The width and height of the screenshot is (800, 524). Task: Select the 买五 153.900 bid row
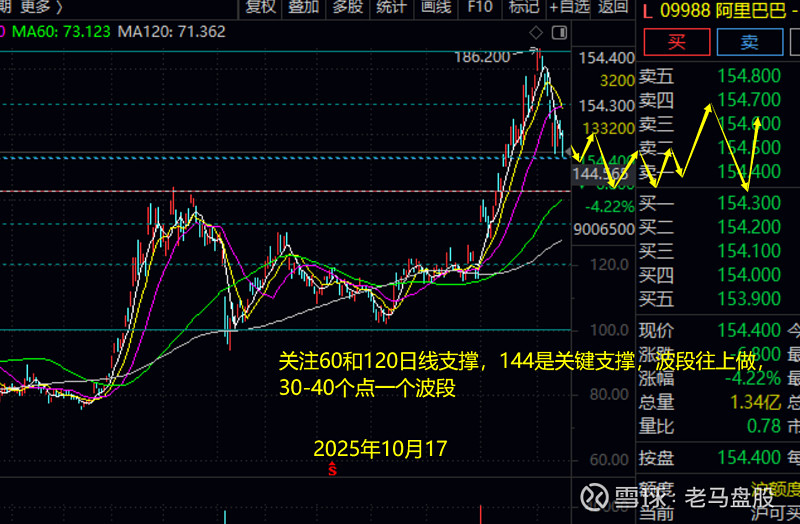point(710,298)
